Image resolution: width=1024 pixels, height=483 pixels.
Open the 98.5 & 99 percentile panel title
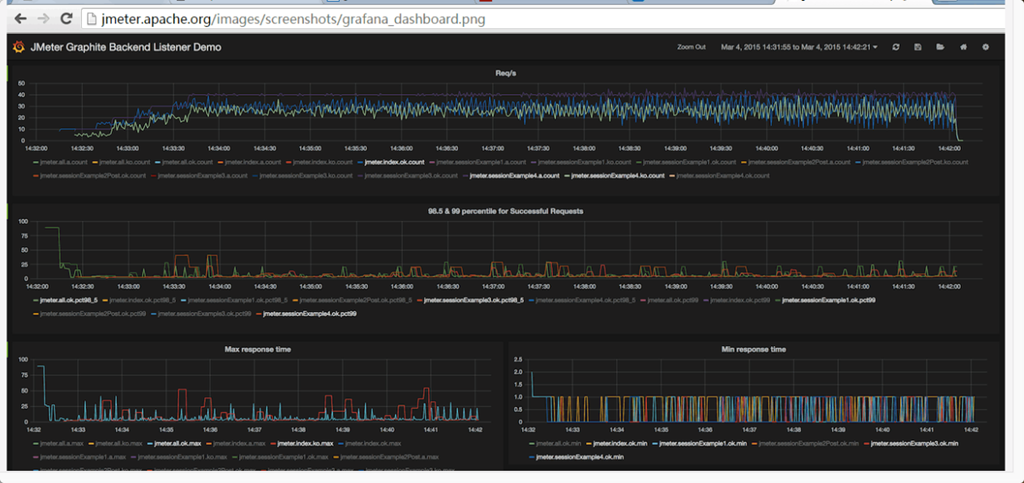[x=505, y=211]
